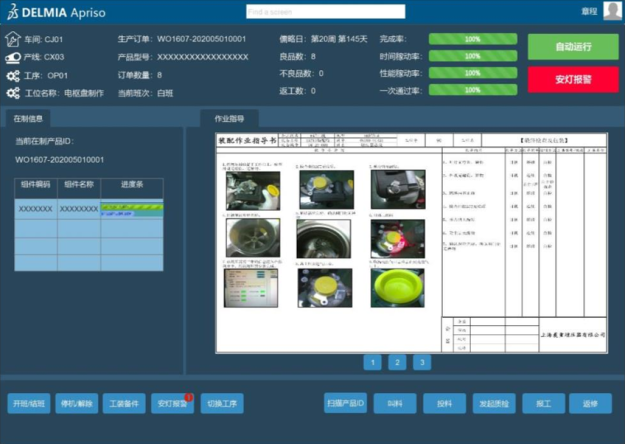The width and height of the screenshot is (625, 444).
Task: Go to page 3 of work instructions
Action: tap(421, 362)
